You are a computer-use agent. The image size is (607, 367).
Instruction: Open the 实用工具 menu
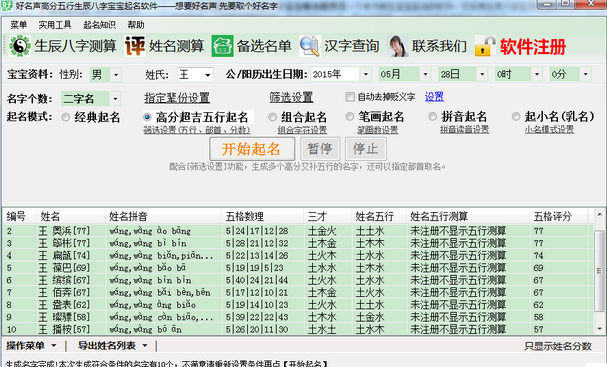(55, 25)
